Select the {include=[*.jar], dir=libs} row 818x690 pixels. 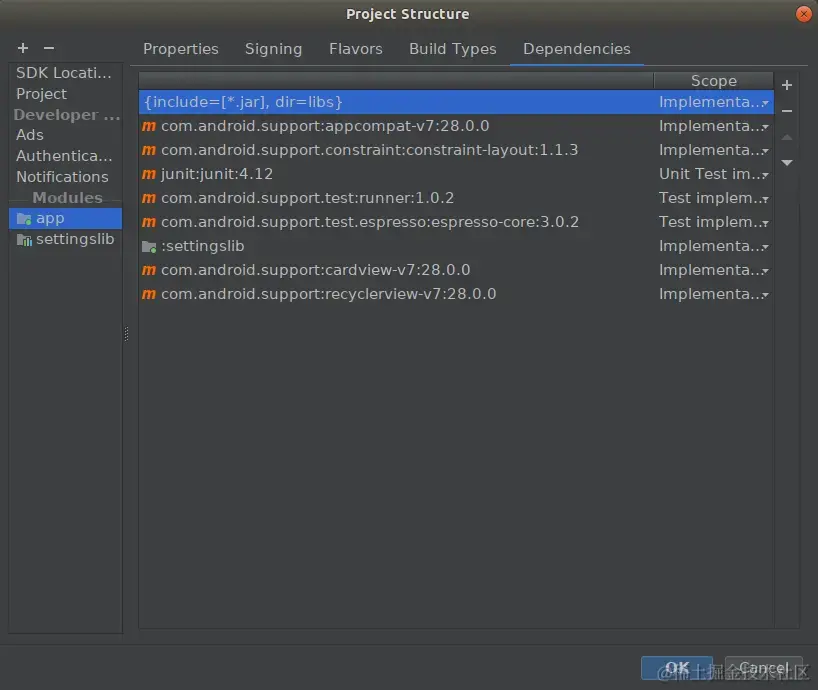point(456,102)
